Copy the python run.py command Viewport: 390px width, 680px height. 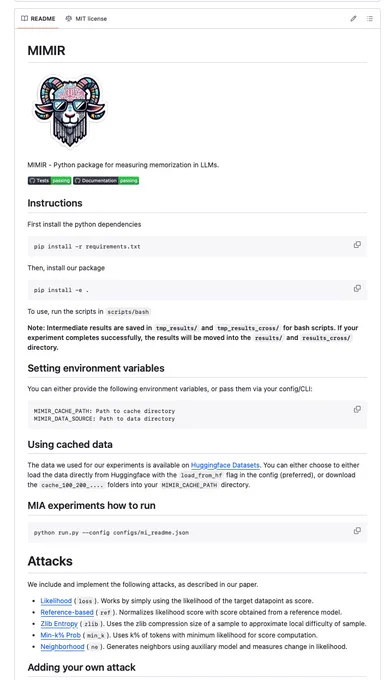(357, 531)
